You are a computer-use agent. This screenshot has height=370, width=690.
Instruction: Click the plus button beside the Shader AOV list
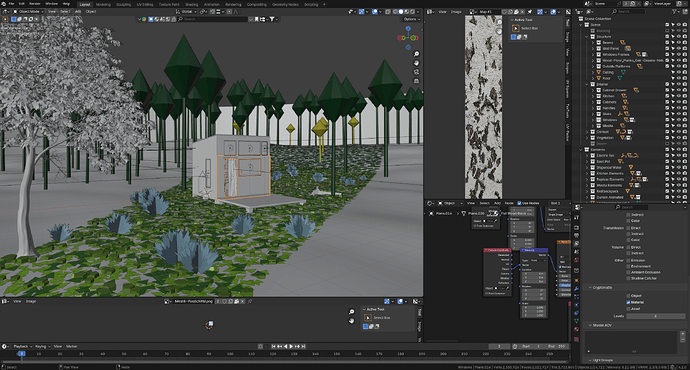tap(683, 334)
